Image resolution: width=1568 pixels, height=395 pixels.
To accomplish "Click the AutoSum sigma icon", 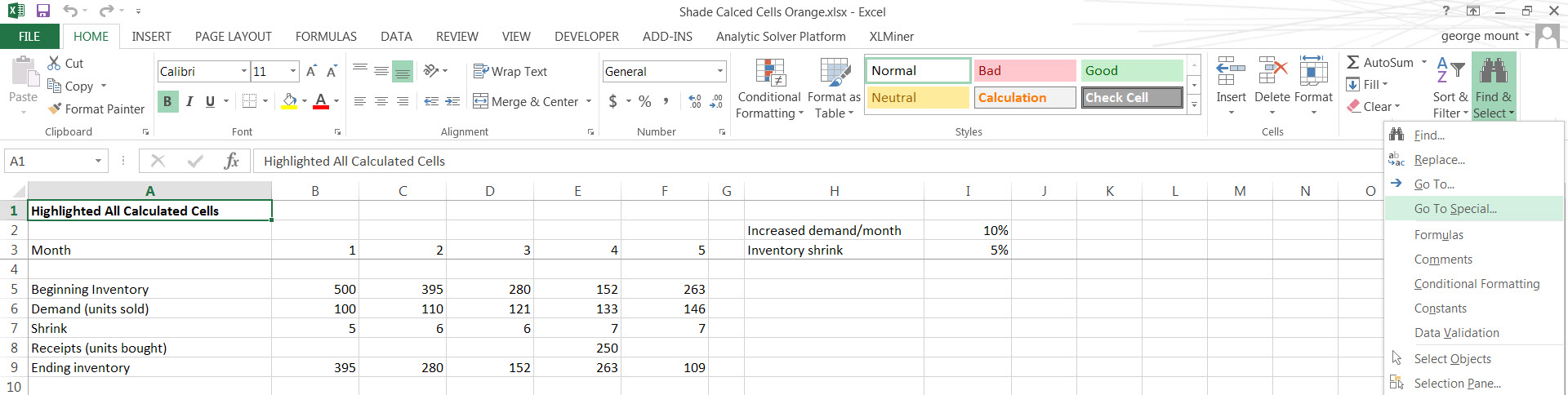I will [1353, 62].
